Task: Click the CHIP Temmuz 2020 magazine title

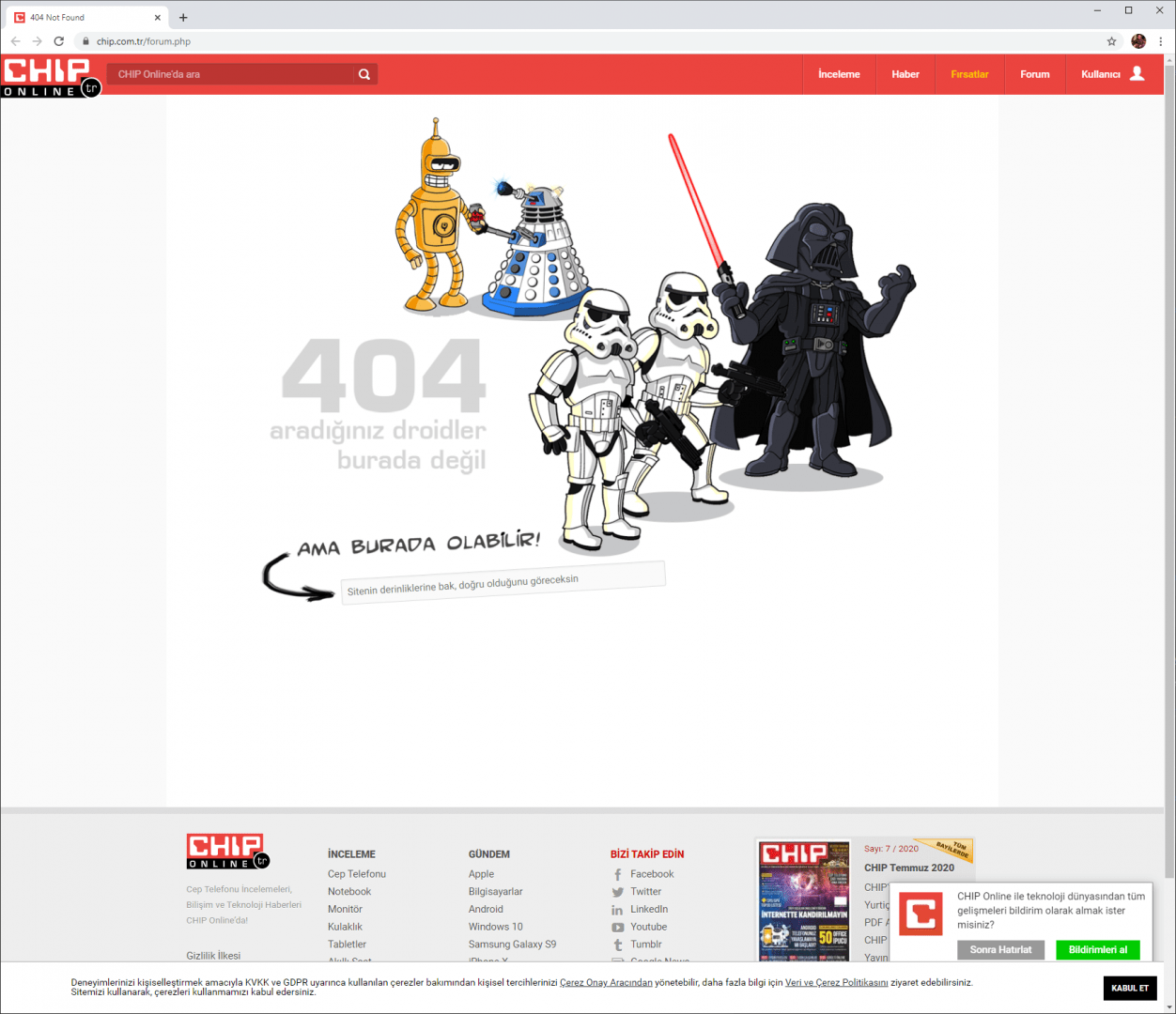Action: click(909, 868)
